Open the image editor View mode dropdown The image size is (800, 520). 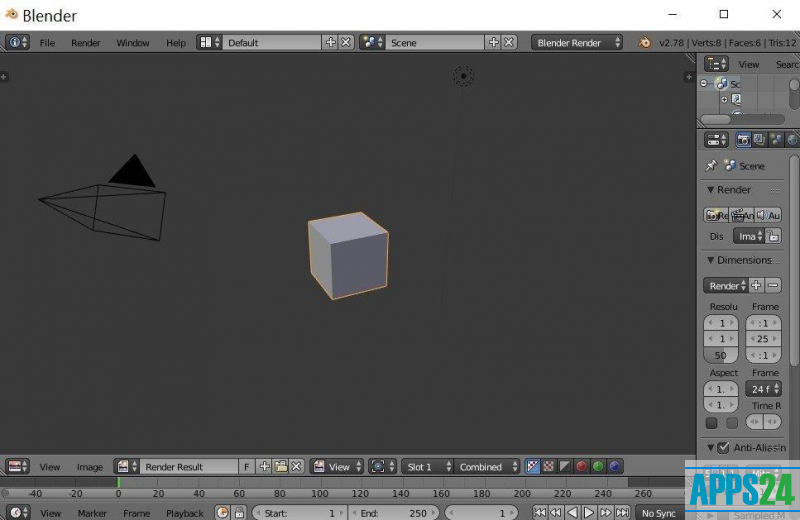[337, 466]
